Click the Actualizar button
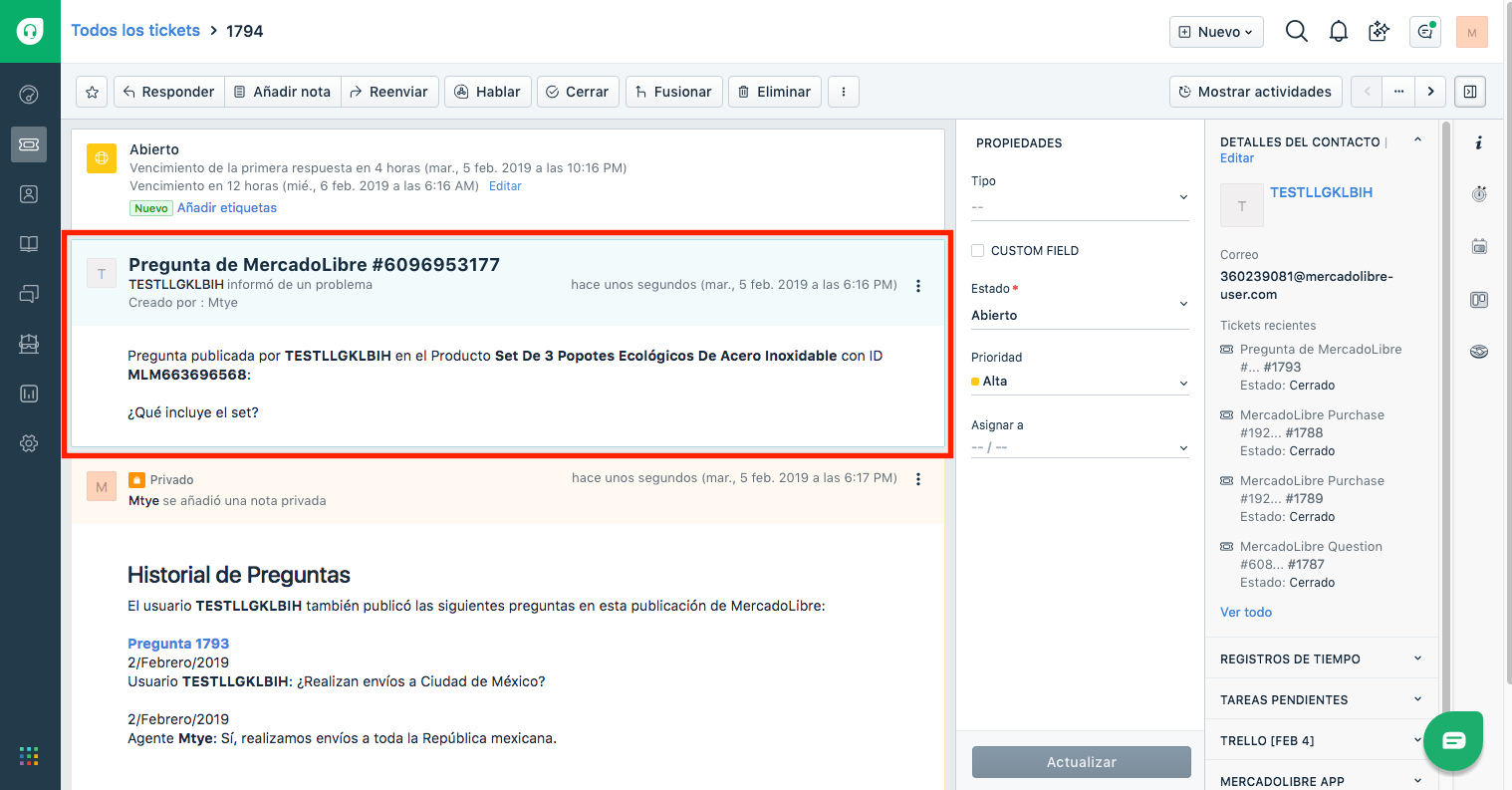This screenshot has height=790, width=1512. (1082, 762)
